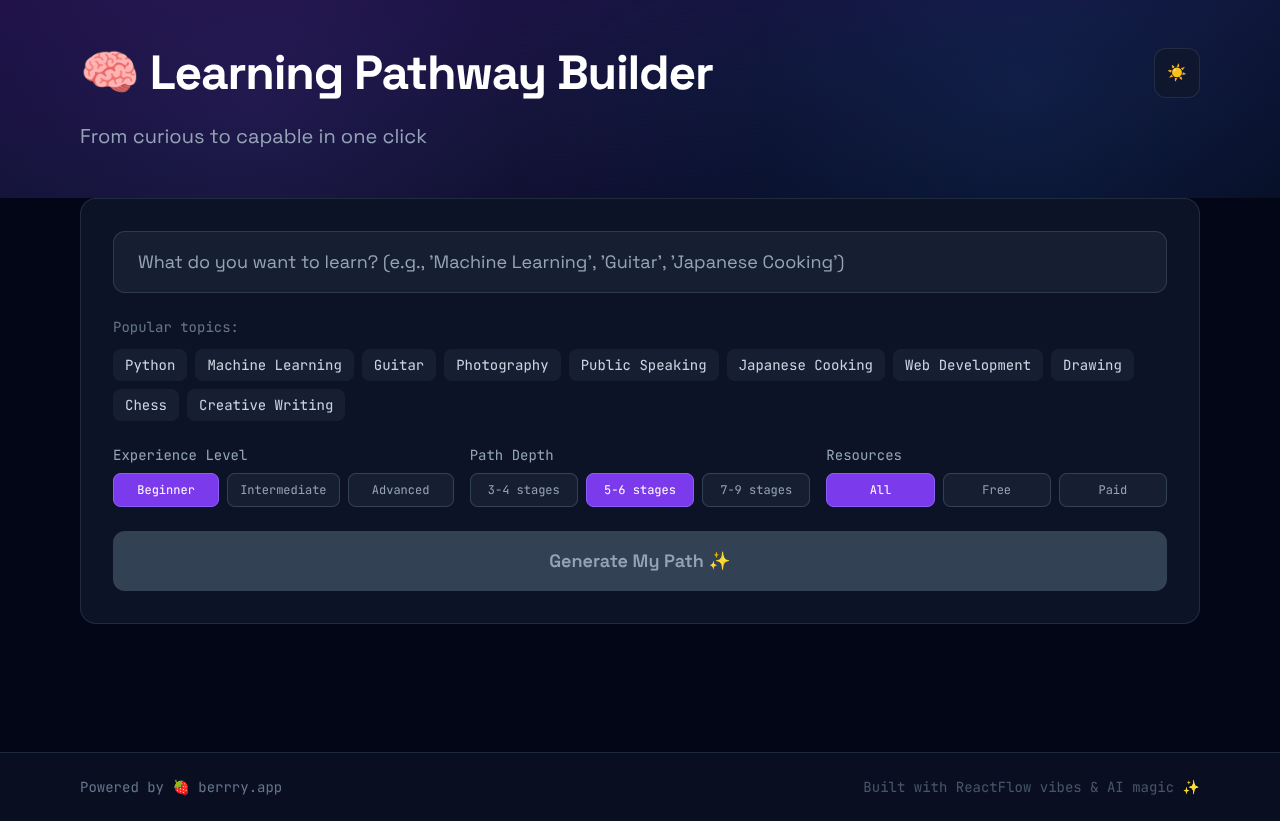Click the 'Popular topics:' label
Screen dimensions: 1280x821
(176, 327)
